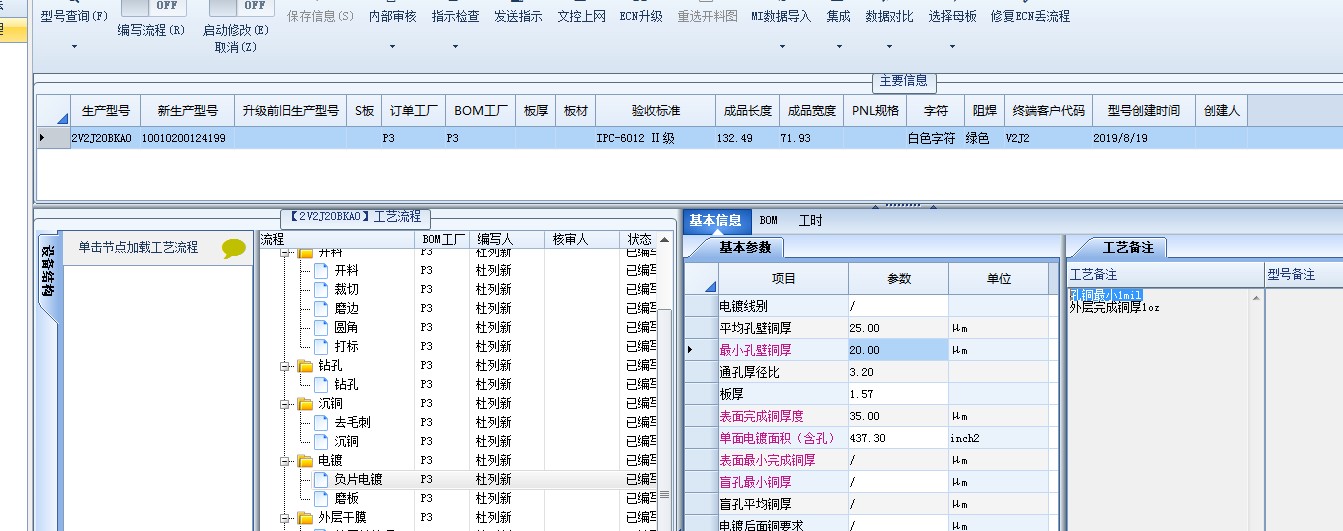The width and height of the screenshot is (1343, 531).
Task: Click the 编写人 column header in tree
Action: (x=506, y=240)
